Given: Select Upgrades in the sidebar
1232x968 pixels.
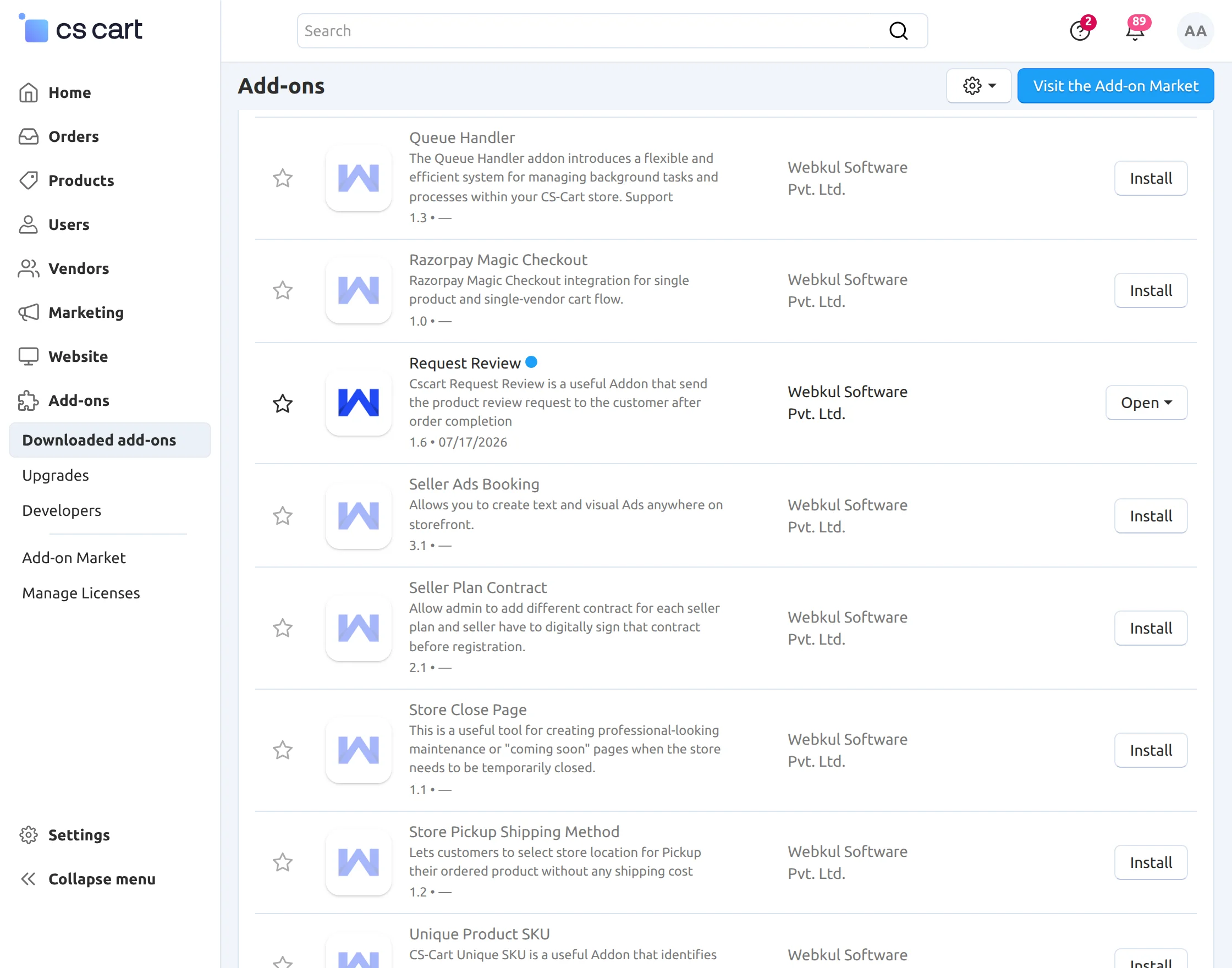Looking at the screenshot, I should point(56,475).
